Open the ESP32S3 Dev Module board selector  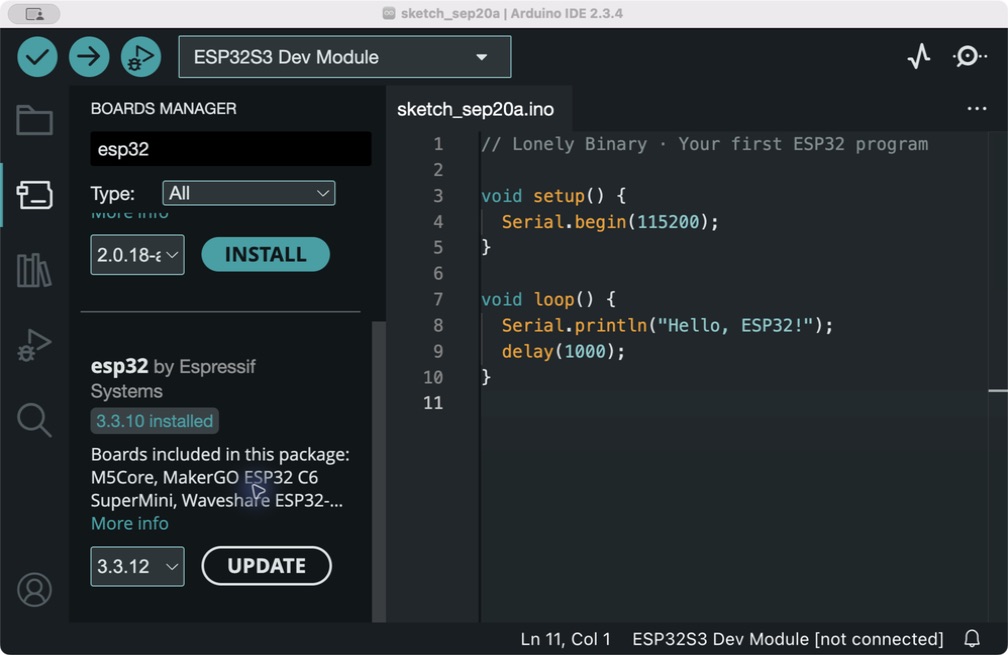[345, 57]
